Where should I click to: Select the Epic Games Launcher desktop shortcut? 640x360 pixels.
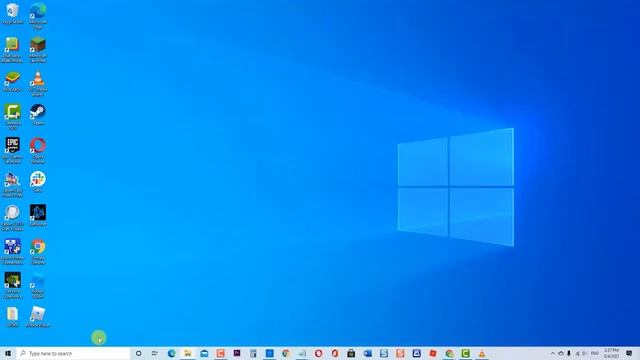tap(12, 151)
